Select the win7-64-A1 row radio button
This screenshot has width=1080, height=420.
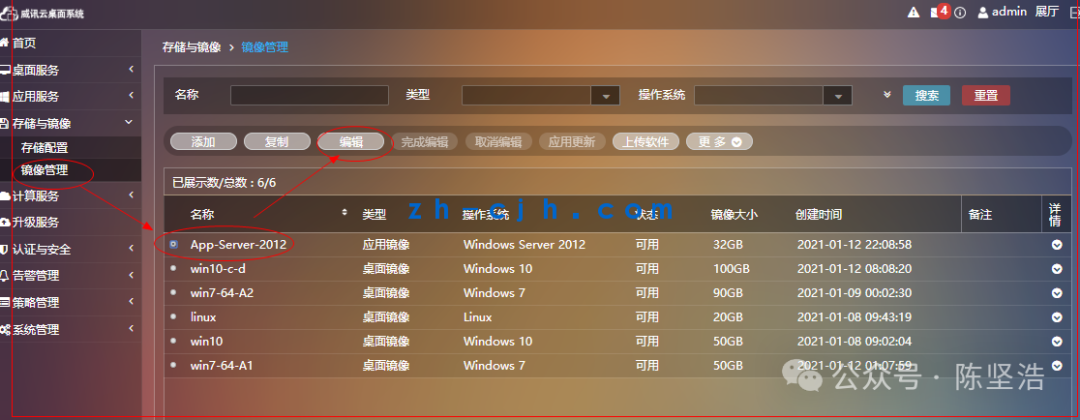pyautogui.click(x=173, y=365)
